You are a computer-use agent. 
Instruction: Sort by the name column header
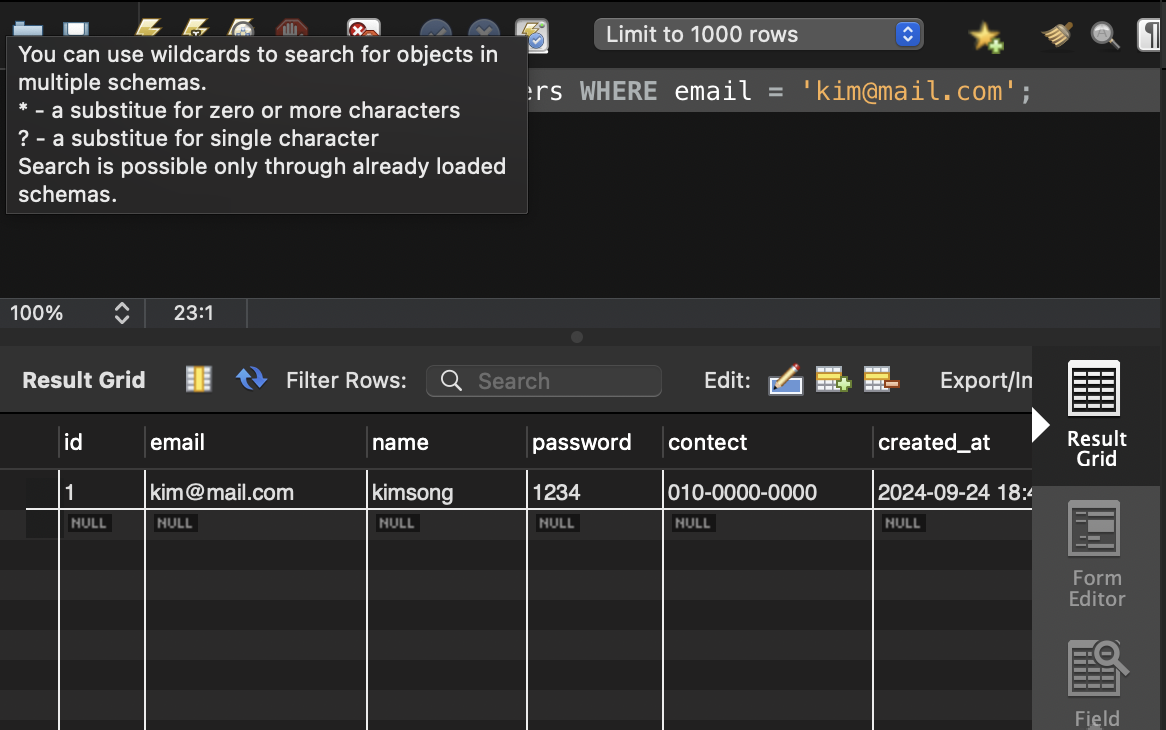click(x=446, y=442)
